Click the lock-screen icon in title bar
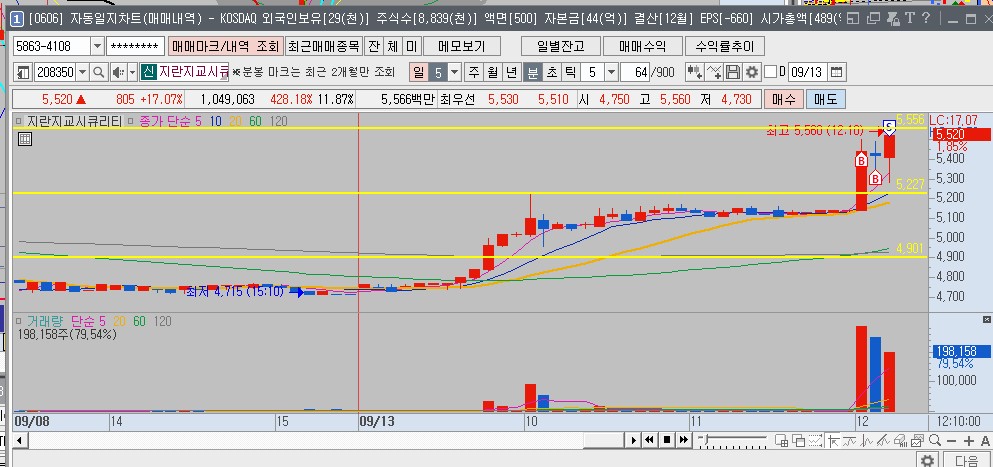 [x=893, y=18]
